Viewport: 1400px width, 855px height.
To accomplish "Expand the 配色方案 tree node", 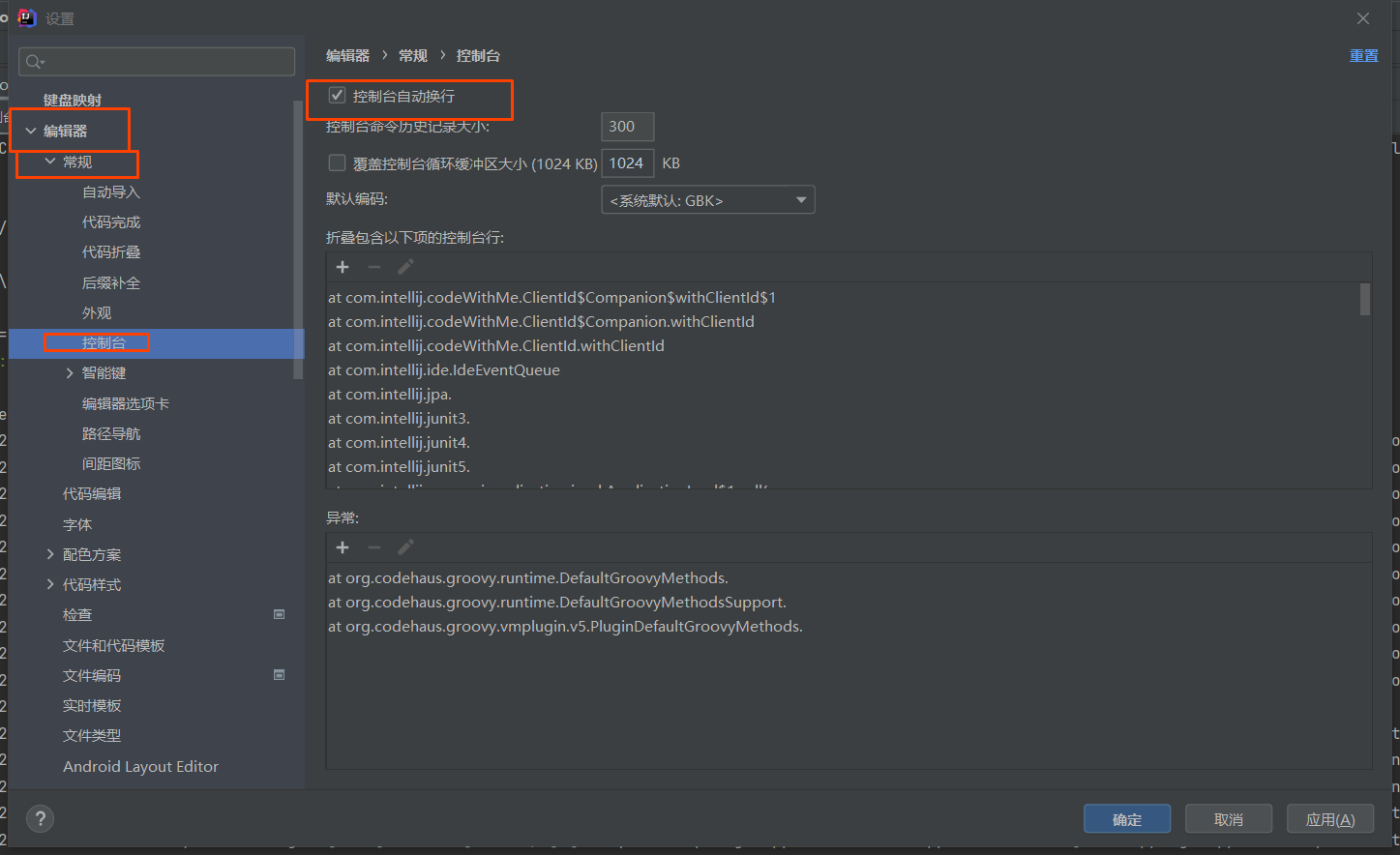I will [x=50, y=554].
